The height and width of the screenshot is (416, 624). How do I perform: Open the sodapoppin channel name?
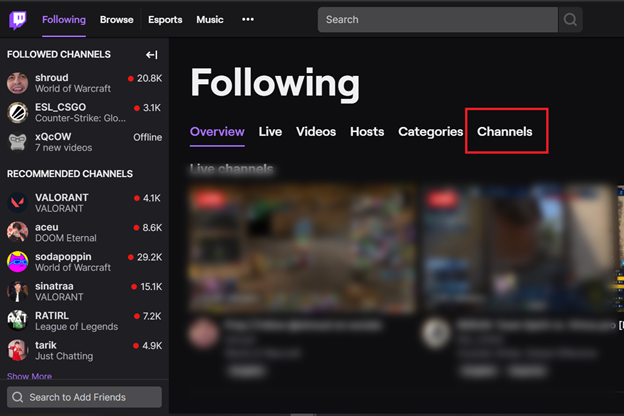tap(63, 257)
